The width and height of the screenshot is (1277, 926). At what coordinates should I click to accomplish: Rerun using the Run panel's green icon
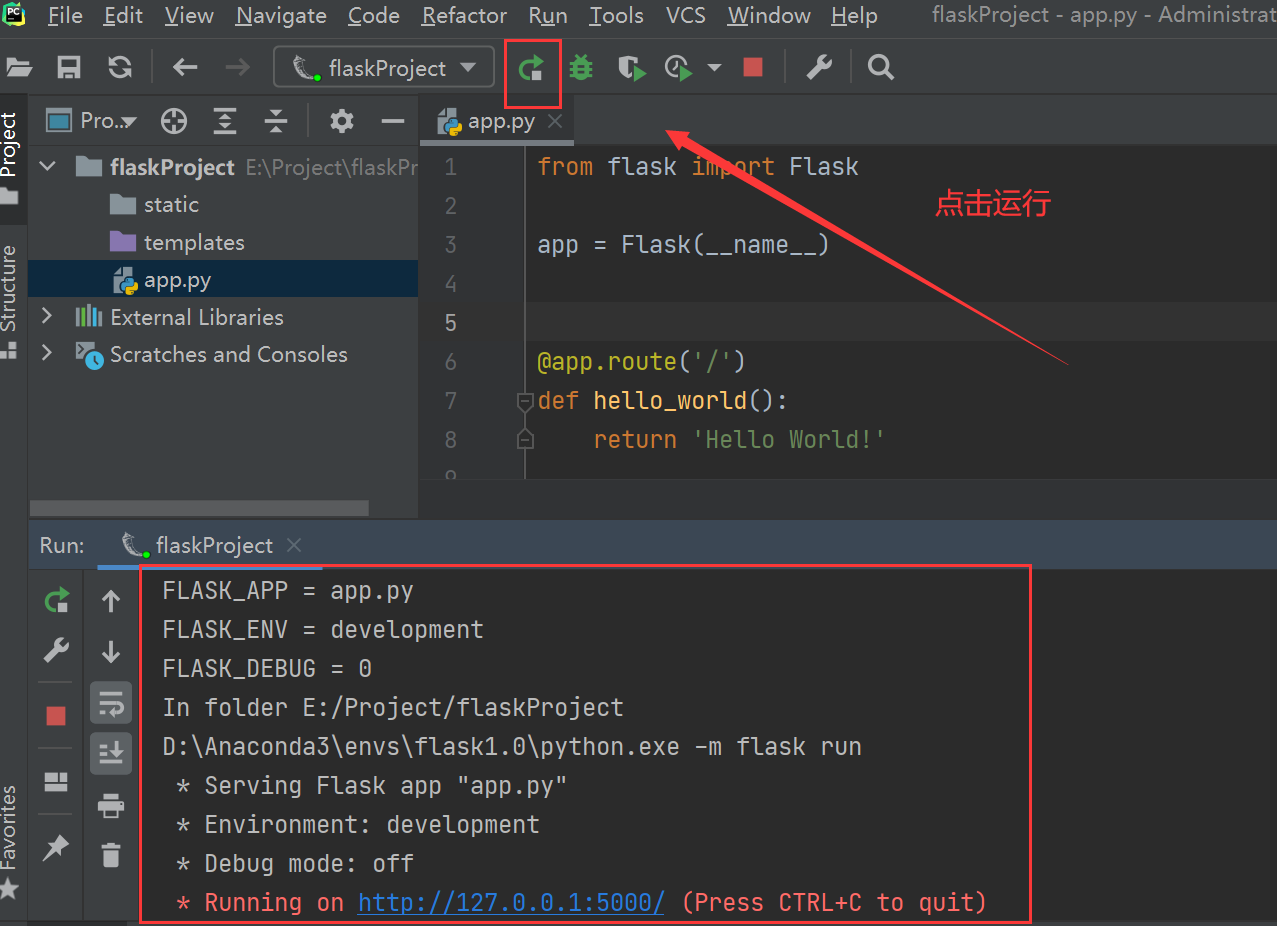coord(57,600)
